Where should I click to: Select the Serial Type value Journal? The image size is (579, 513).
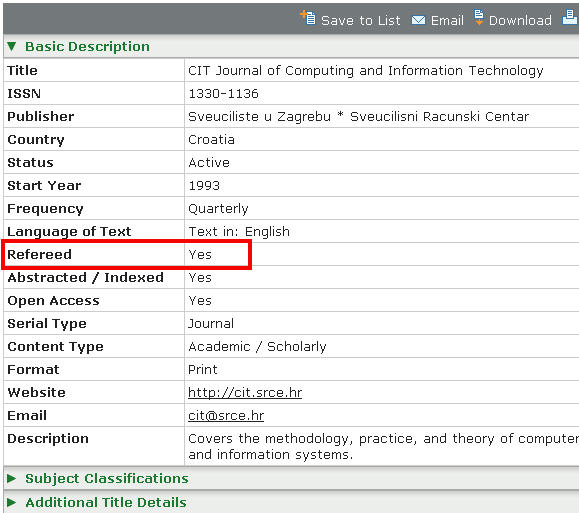211,324
